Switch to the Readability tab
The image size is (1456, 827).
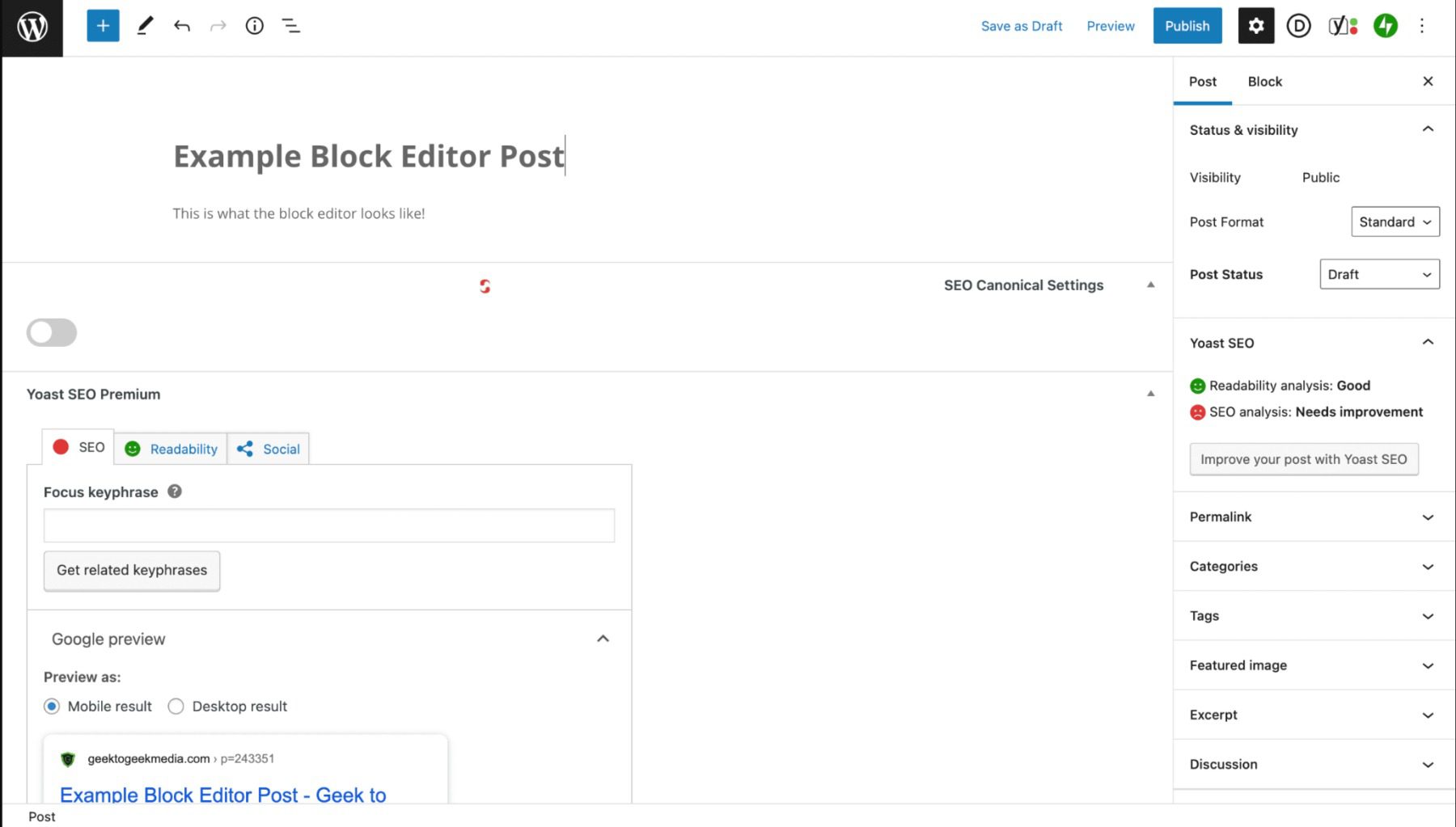[171, 449]
